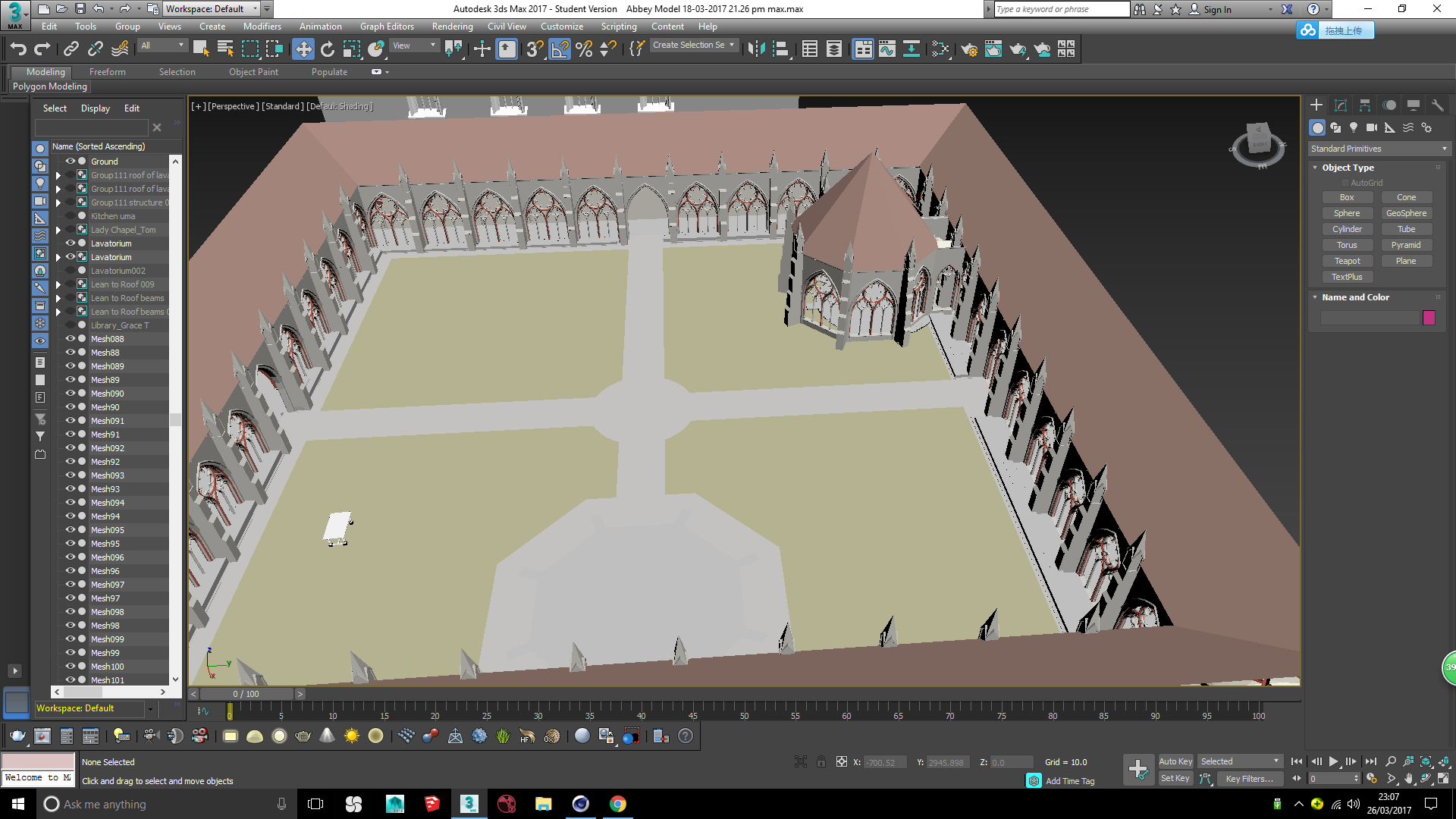Toggle the AutoGrid checkbox
The height and width of the screenshot is (819, 1456).
(x=1345, y=183)
